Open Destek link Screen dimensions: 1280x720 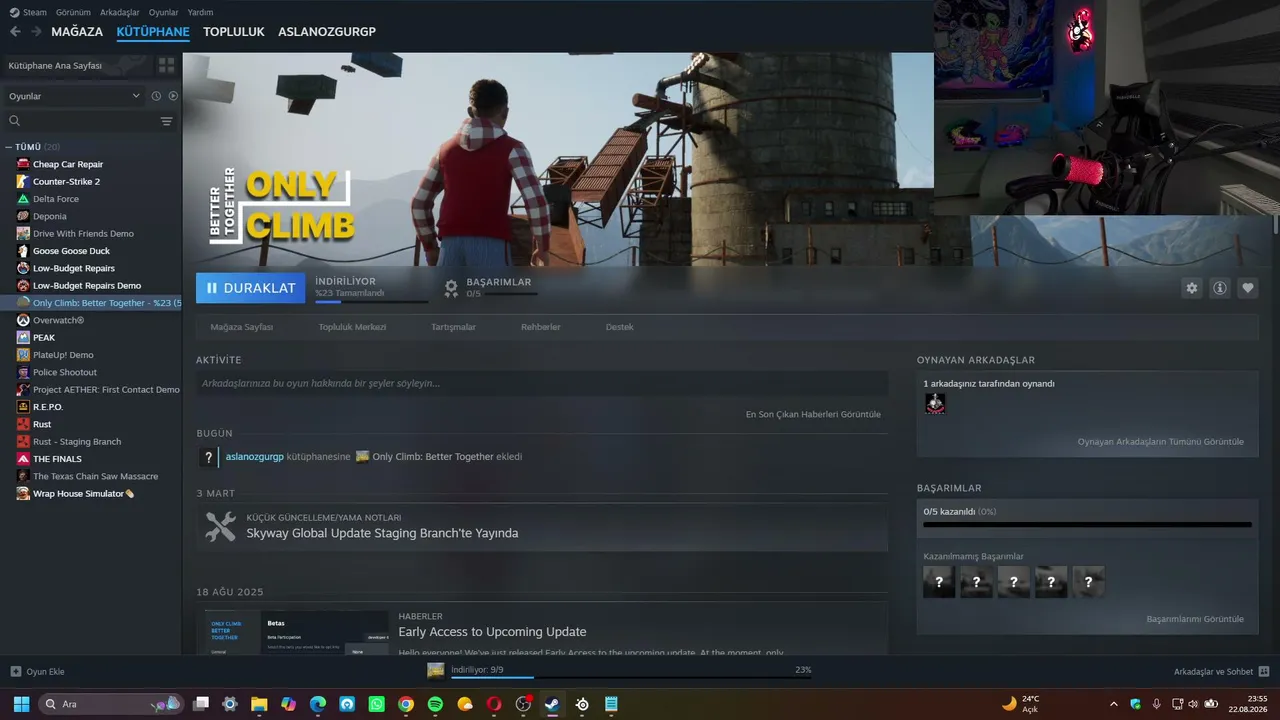[x=620, y=327]
